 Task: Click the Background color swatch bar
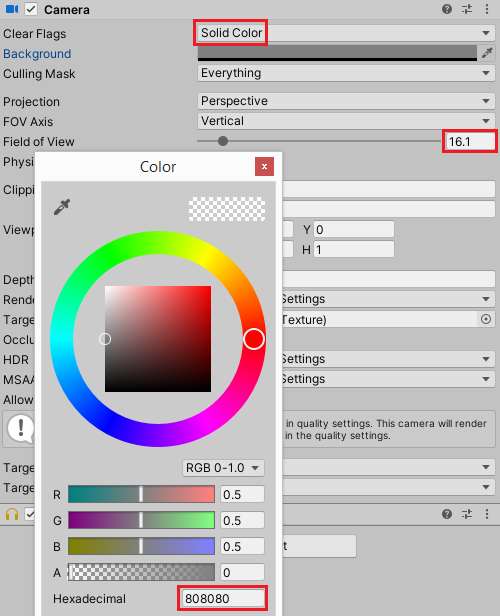tap(337, 53)
